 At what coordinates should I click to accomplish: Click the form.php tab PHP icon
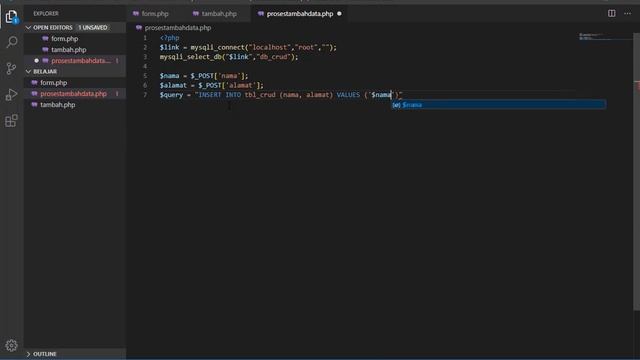pos(136,13)
